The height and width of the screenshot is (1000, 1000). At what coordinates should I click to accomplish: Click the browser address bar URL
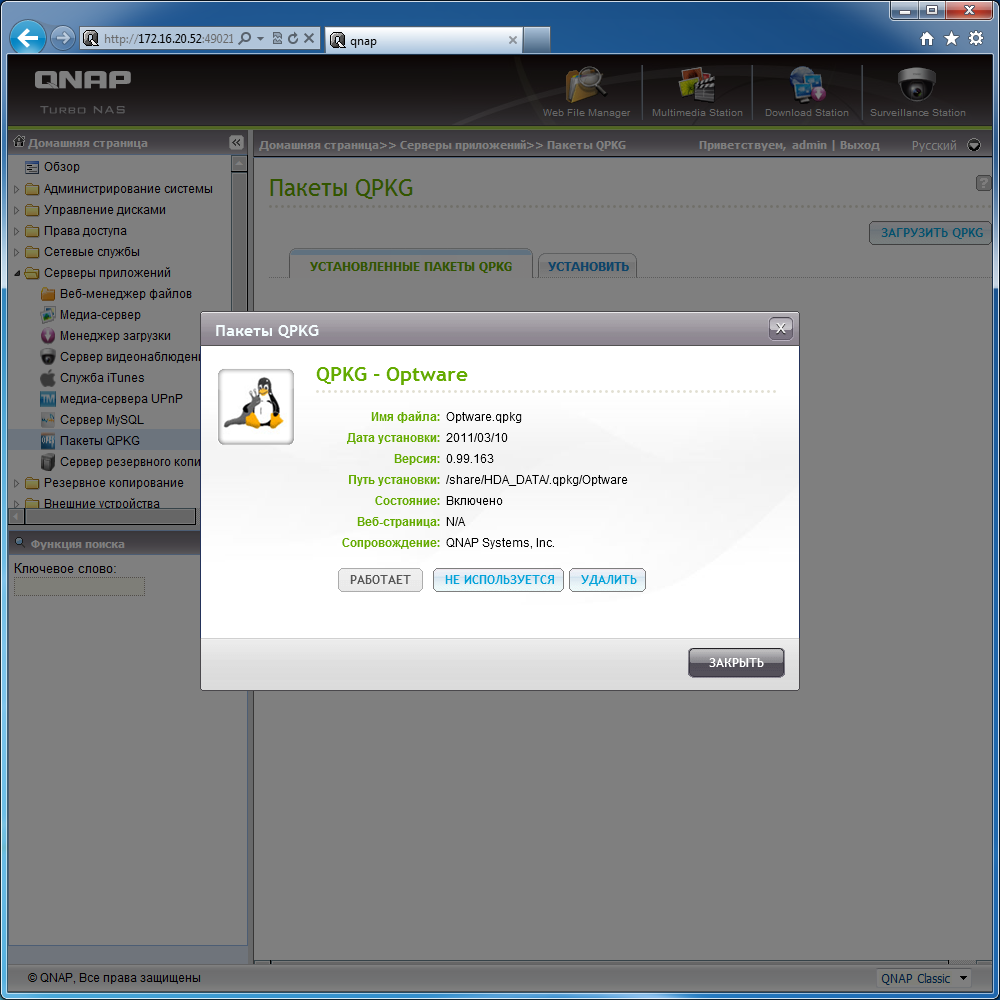coord(168,39)
